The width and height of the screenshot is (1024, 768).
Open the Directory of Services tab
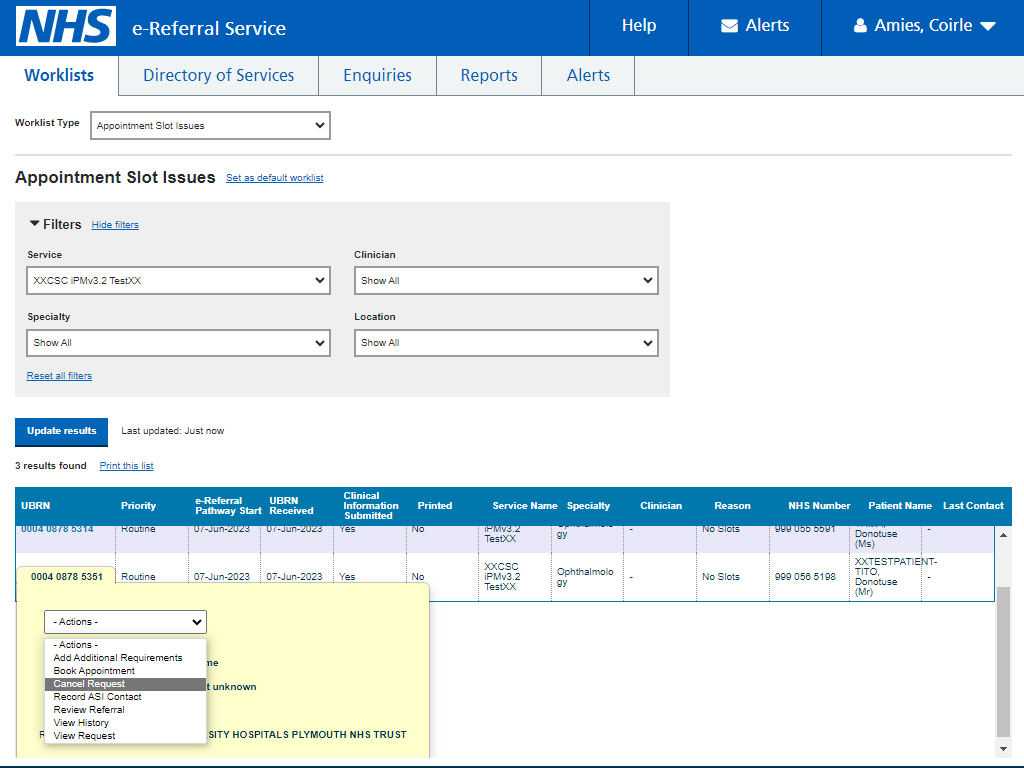[218, 75]
